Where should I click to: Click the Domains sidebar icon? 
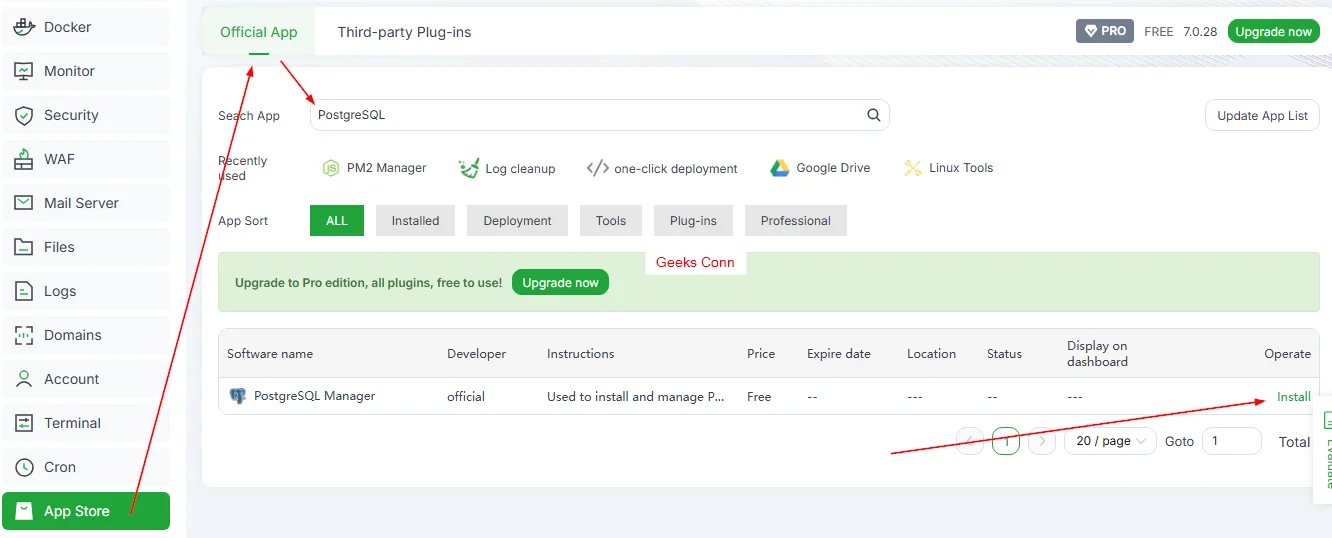pyautogui.click(x=25, y=335)
